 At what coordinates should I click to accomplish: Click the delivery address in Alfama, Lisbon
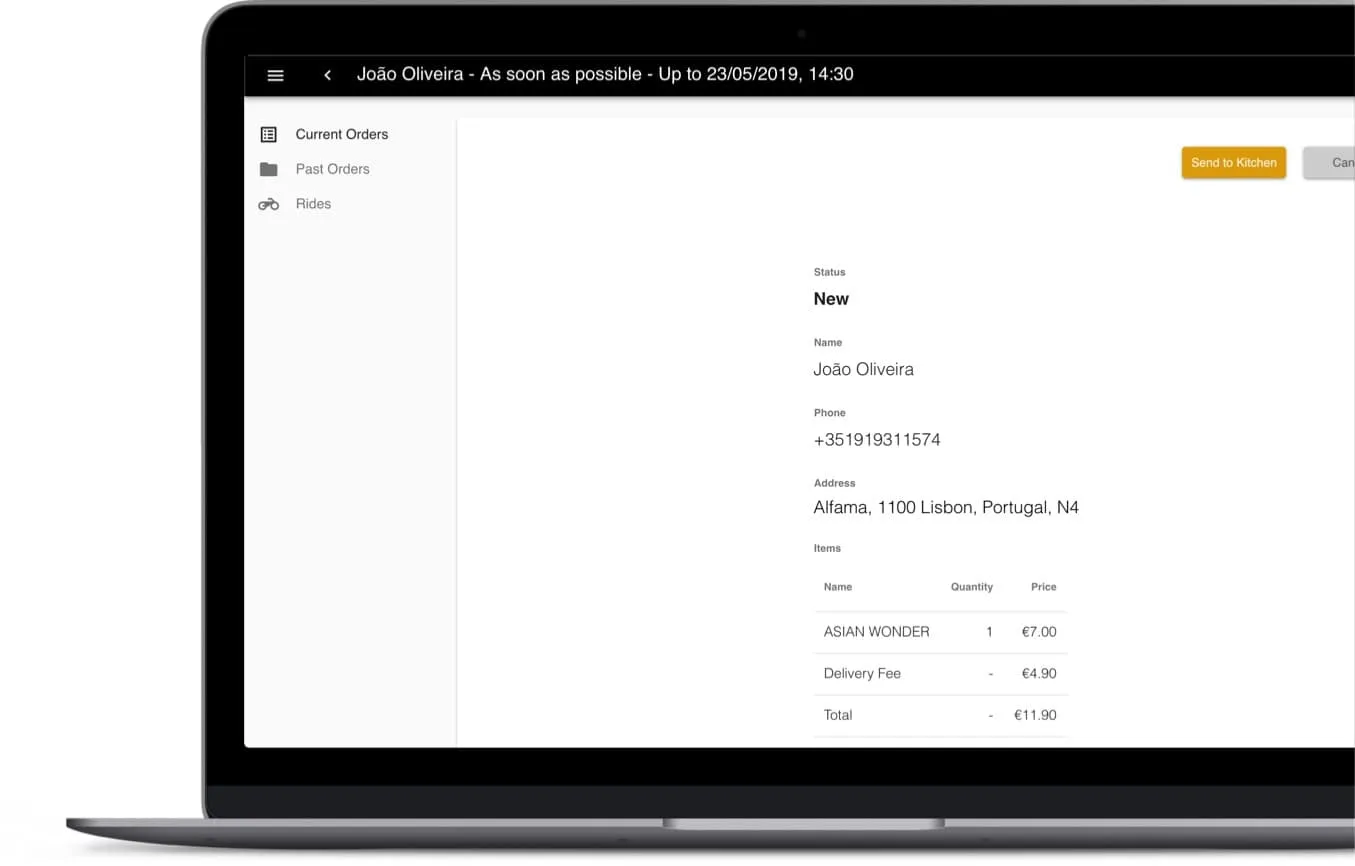[x=945, y=507]
